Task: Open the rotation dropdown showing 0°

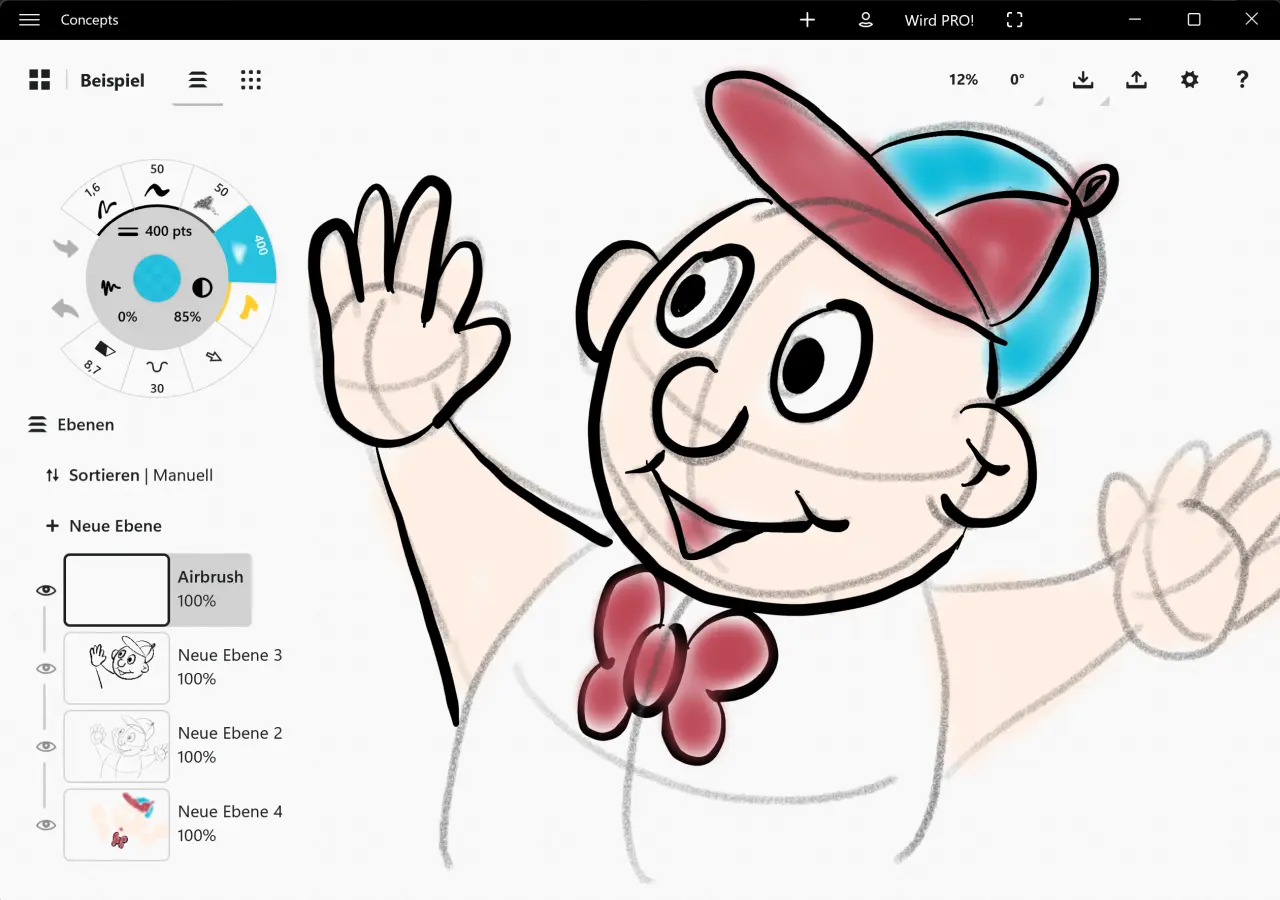Action: click(1017, 79)
